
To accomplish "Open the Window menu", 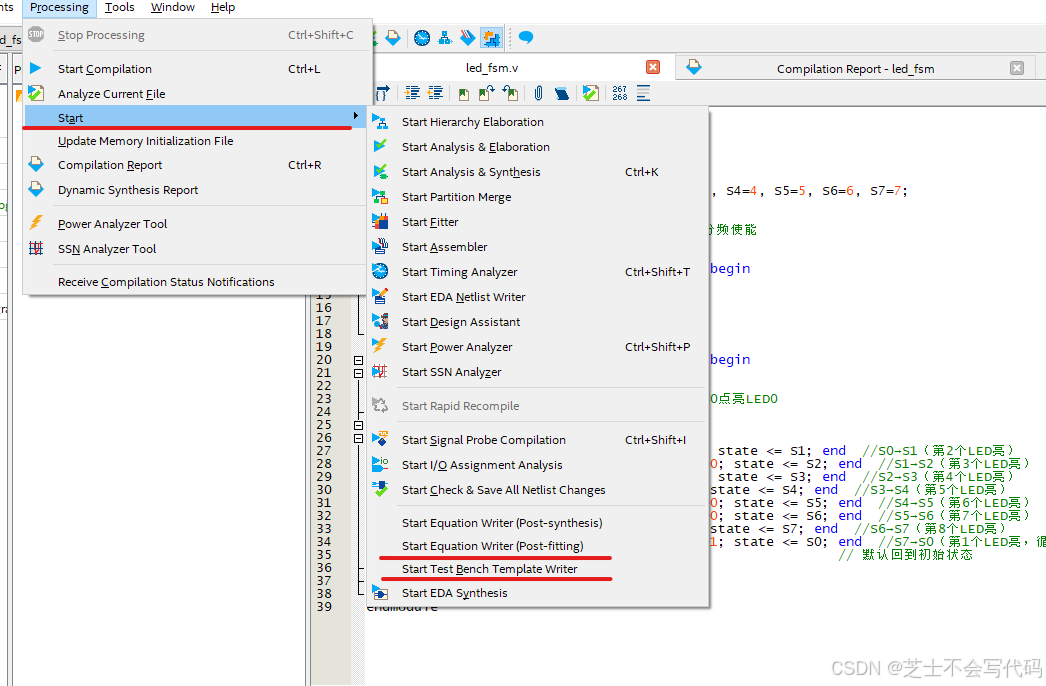I will pos(173,7).
